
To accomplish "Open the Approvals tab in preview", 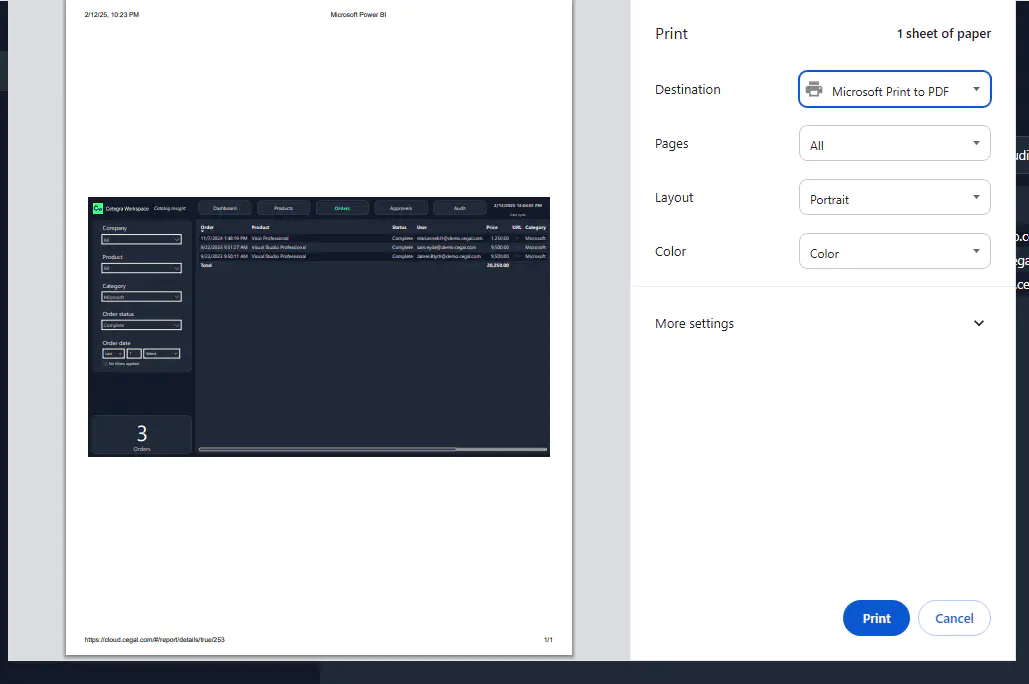I will (x=401, y=208).
